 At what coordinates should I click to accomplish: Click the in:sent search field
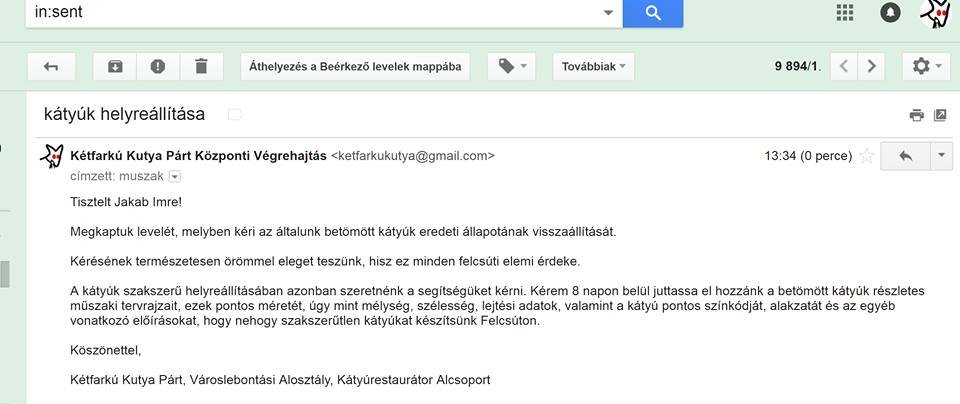[x=310, y=13]
